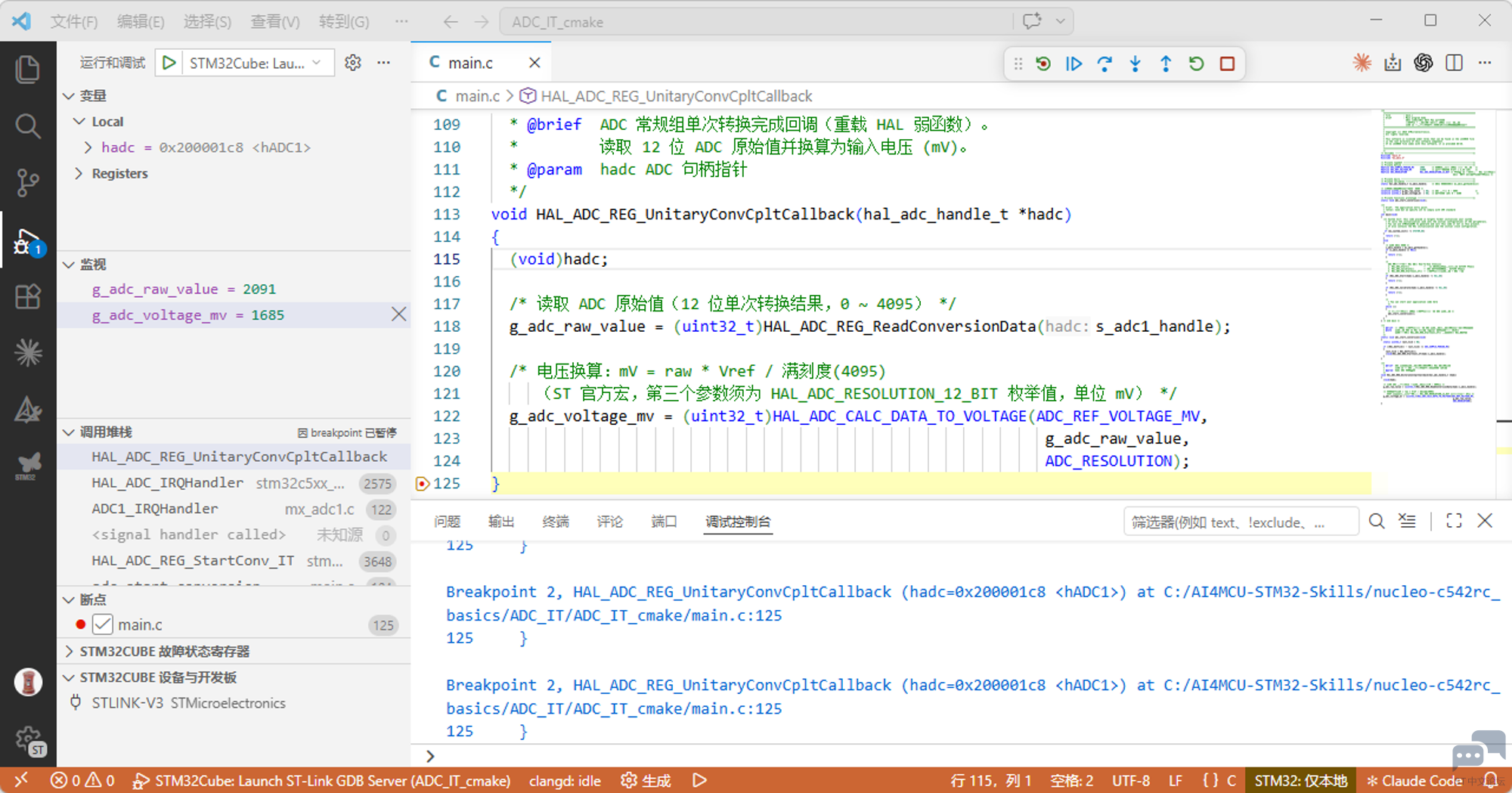This screenshot has height=793, width=1512.
Task: Collapse the 监视 watch section
Action: pos(69,265)
